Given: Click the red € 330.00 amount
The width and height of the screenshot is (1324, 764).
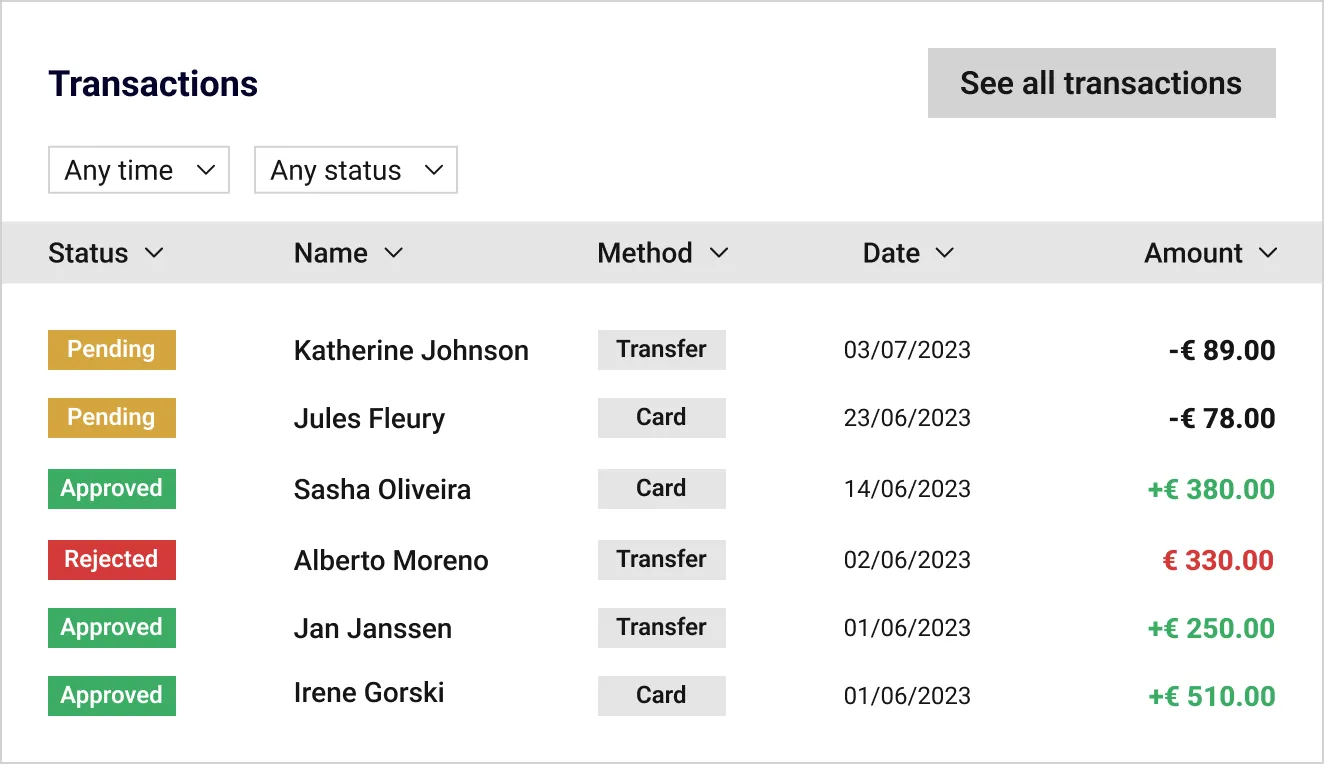Looking at the screenshot, I should (1218, 560).
